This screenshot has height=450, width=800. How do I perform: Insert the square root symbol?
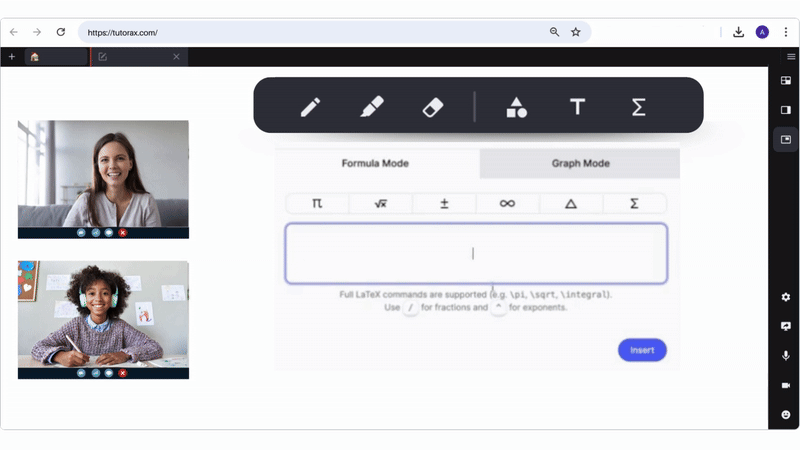pyautogui.click(x=380, y=203)
